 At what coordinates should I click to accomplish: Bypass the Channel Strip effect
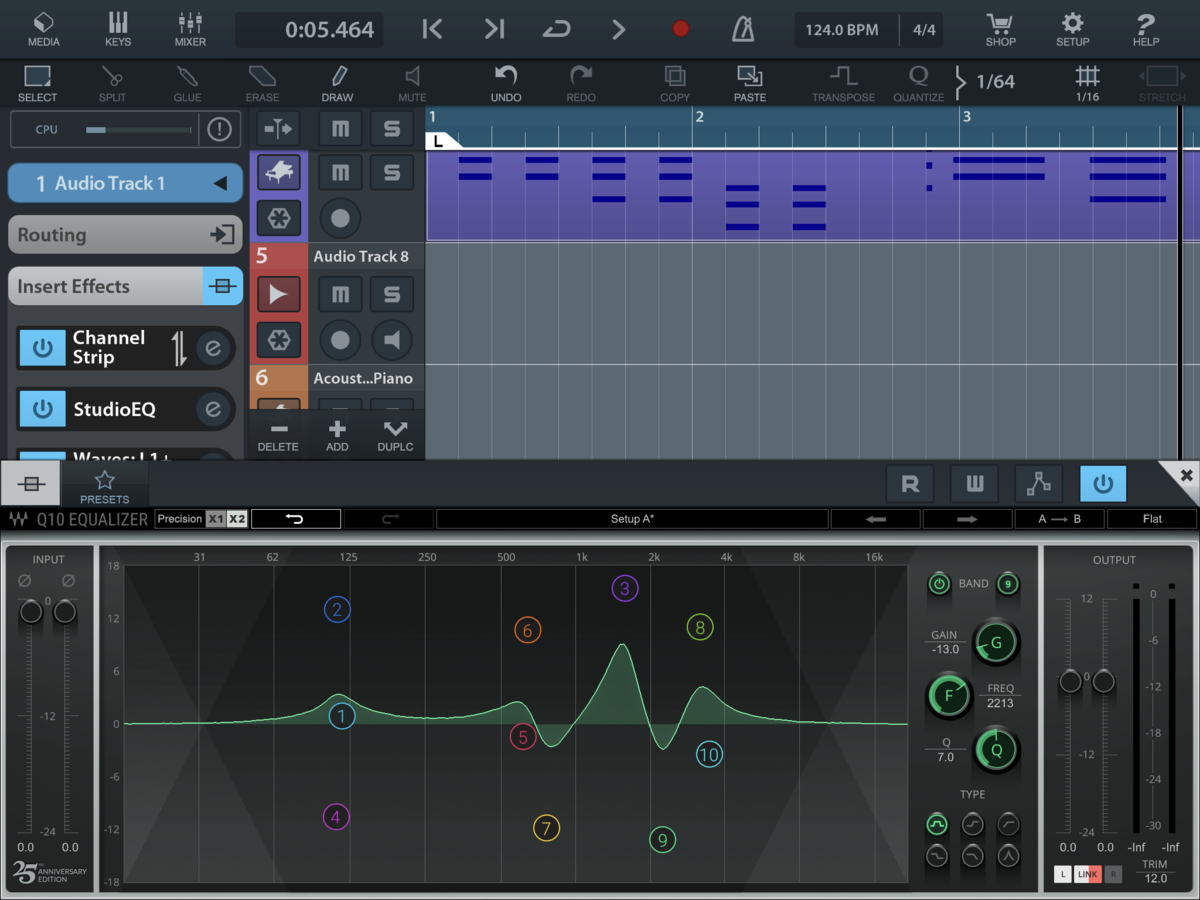pos(42,348)
